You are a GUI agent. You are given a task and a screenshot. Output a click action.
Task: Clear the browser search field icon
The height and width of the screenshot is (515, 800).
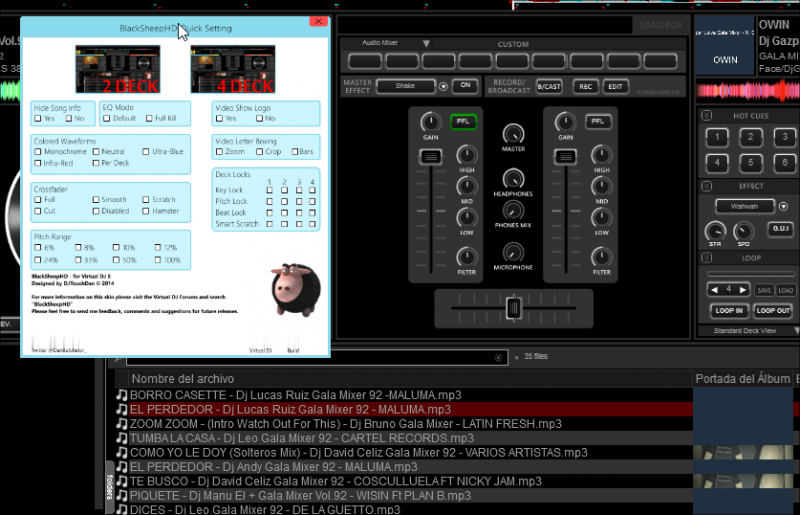[498, 358]
